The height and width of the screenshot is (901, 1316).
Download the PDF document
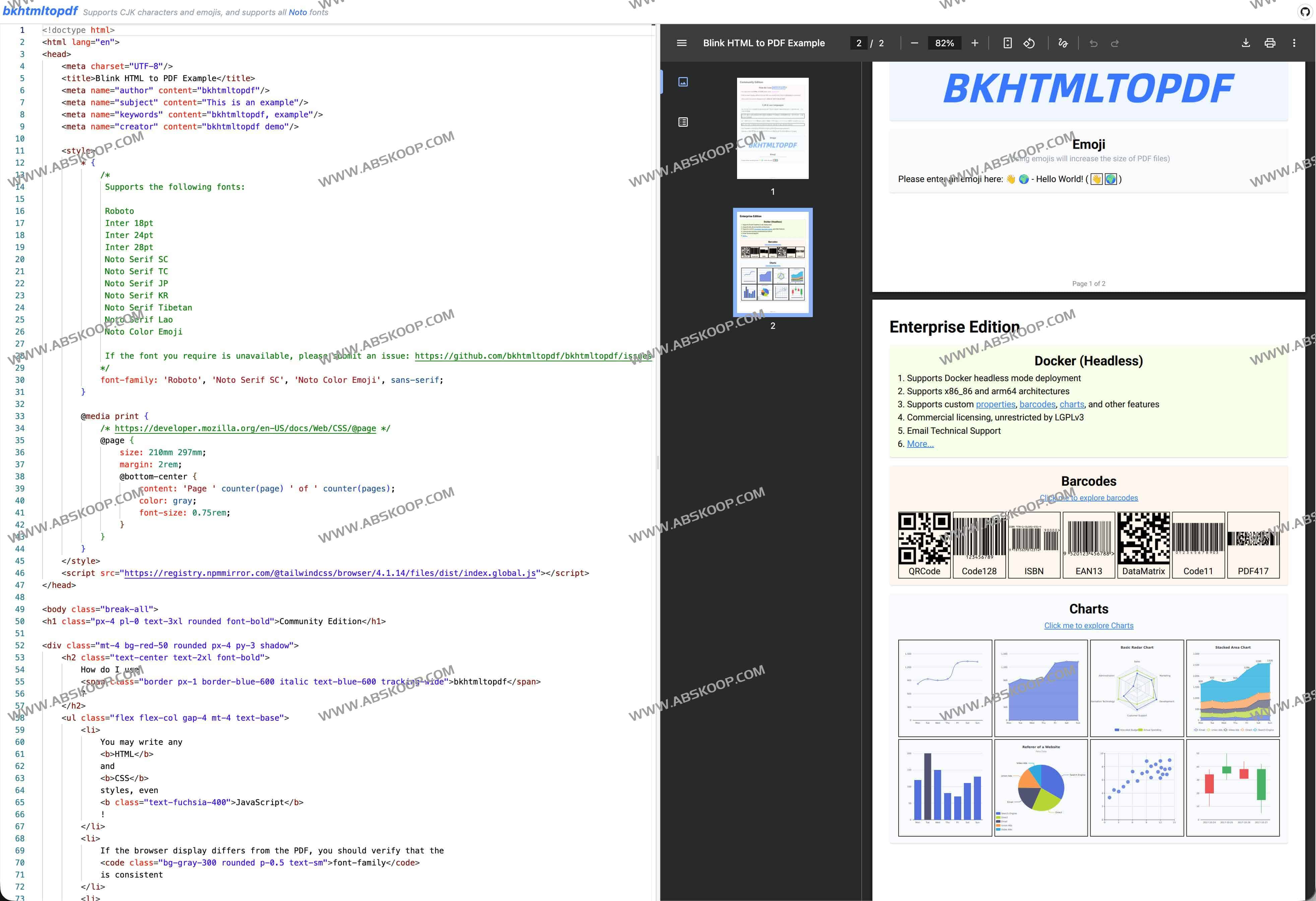[1245, 43]
